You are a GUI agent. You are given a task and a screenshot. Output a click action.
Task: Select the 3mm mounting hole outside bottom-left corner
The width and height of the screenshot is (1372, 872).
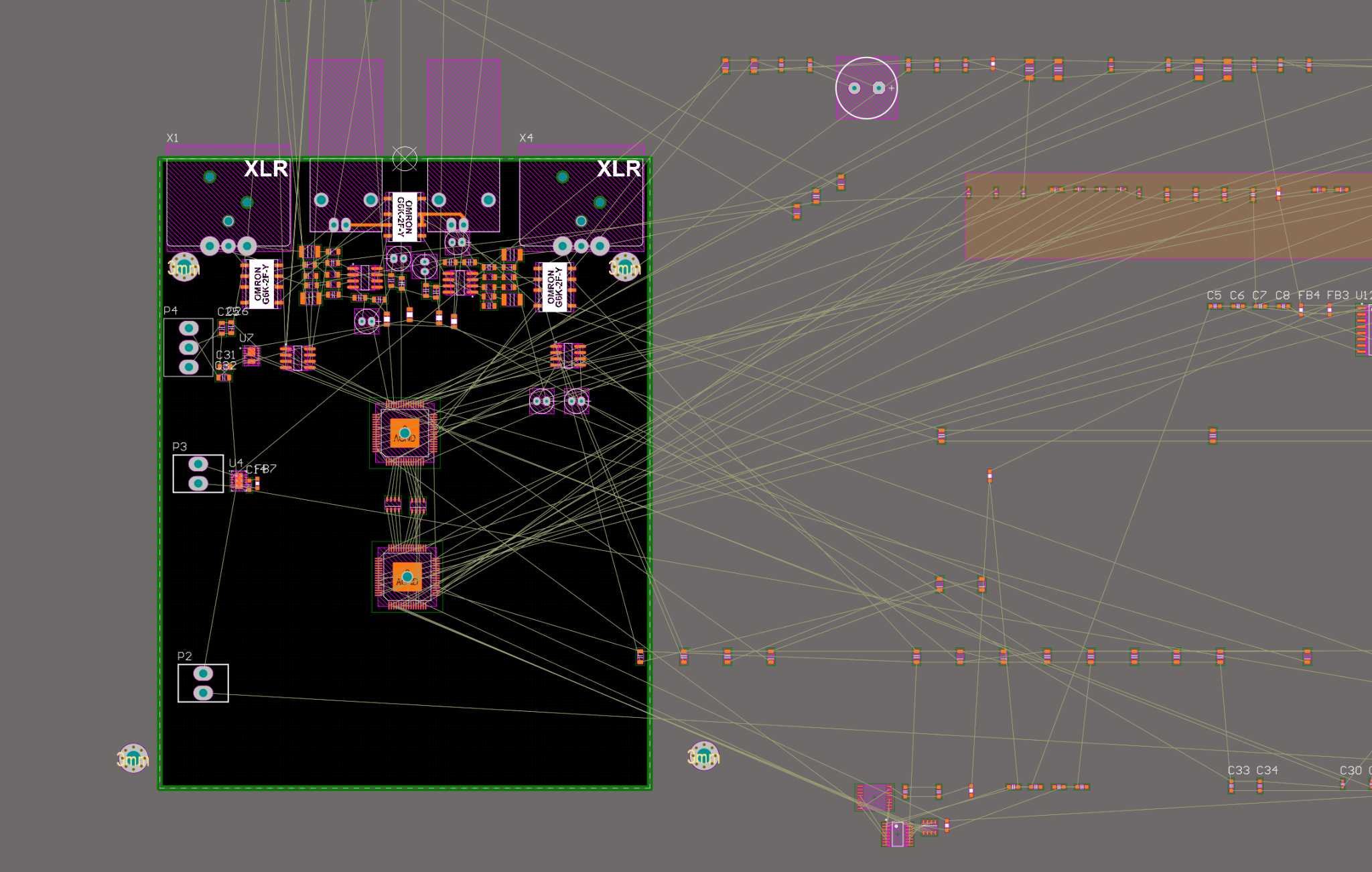click(133, 758)
